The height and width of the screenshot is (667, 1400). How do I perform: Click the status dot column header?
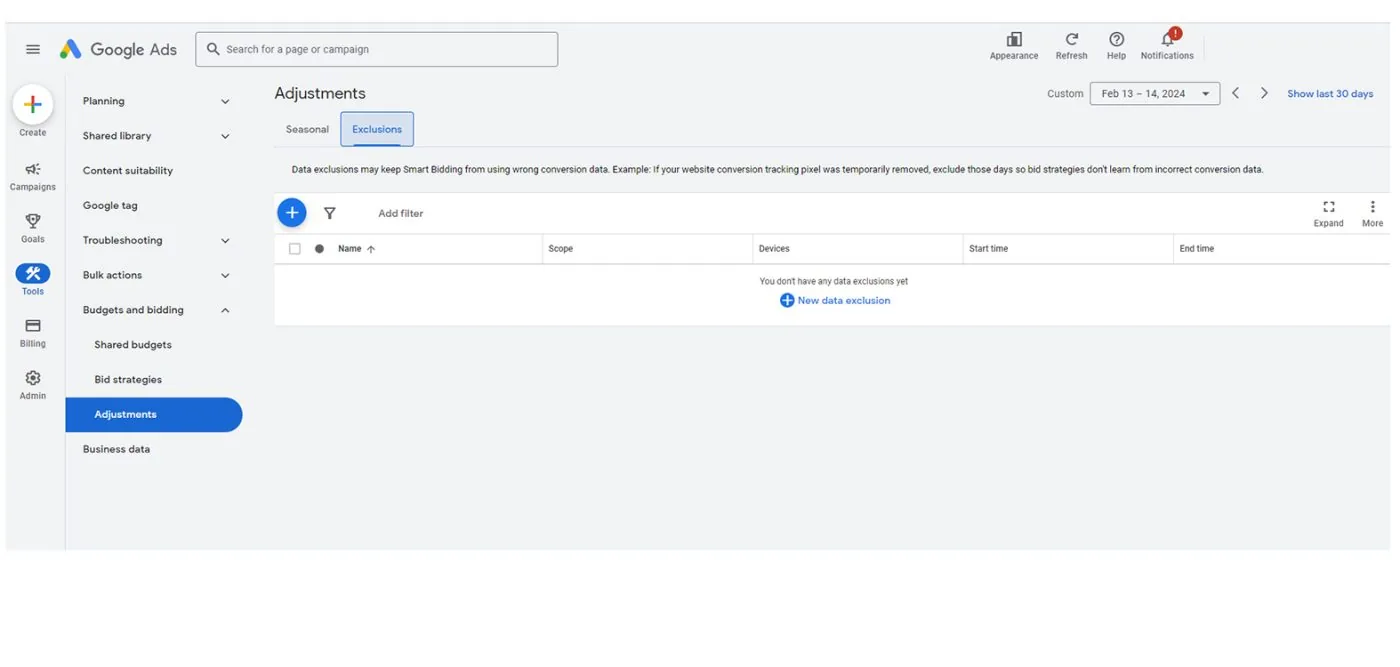(320, 249)
